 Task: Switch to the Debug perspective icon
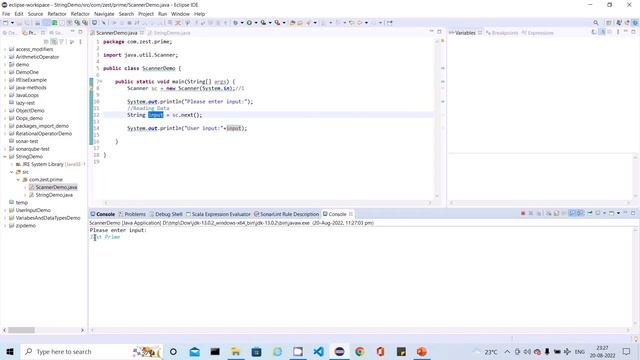click(635, 23)
